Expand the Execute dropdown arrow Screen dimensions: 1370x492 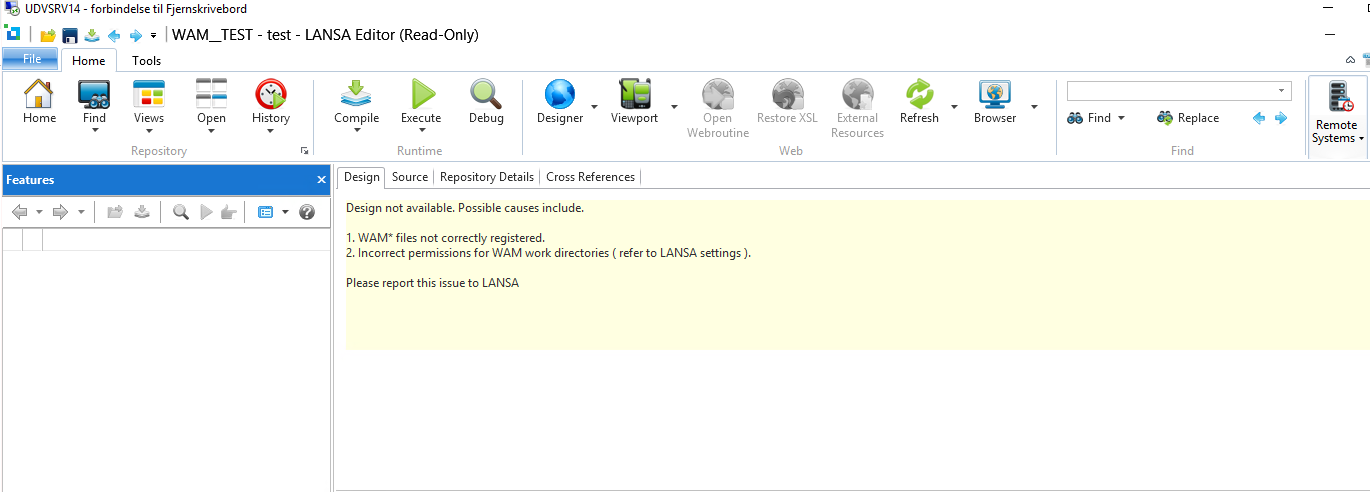click(x=421, y=131)
